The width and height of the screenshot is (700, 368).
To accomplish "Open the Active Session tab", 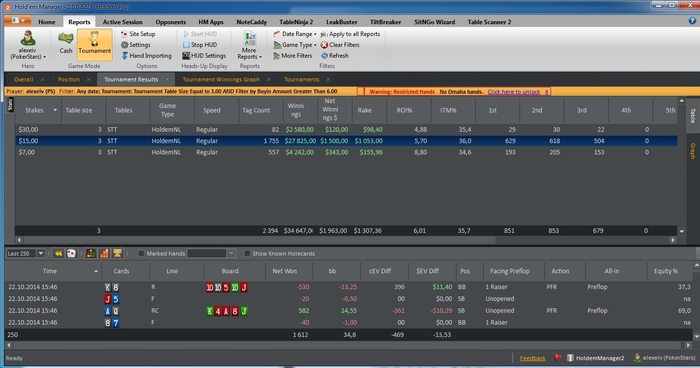I will click(x=122, y=22).
